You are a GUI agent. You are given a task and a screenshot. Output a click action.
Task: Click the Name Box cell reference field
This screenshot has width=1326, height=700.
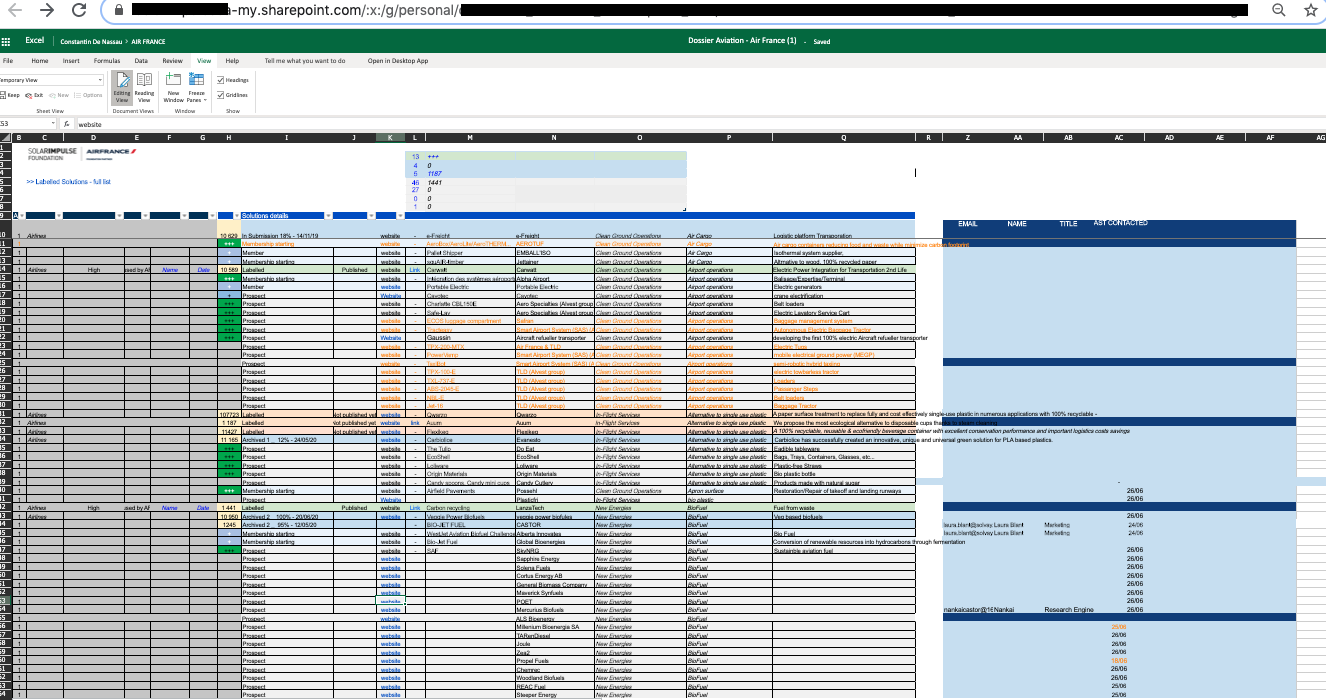pos(26,124)
